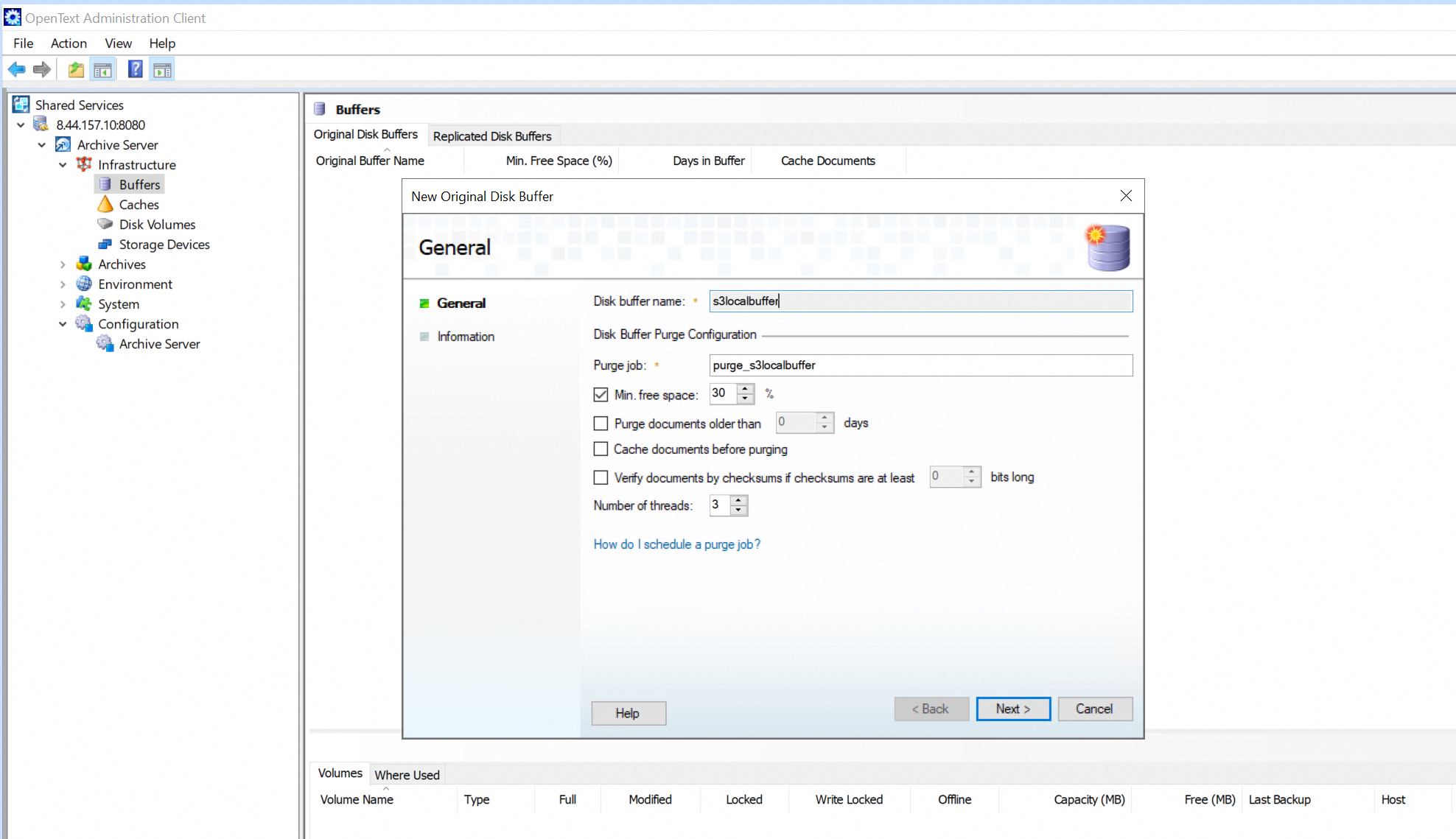The height and width of the screenshot is (839, 1456).
Task: Select the General step in the wizard sidebar
Action: [461, 303]
